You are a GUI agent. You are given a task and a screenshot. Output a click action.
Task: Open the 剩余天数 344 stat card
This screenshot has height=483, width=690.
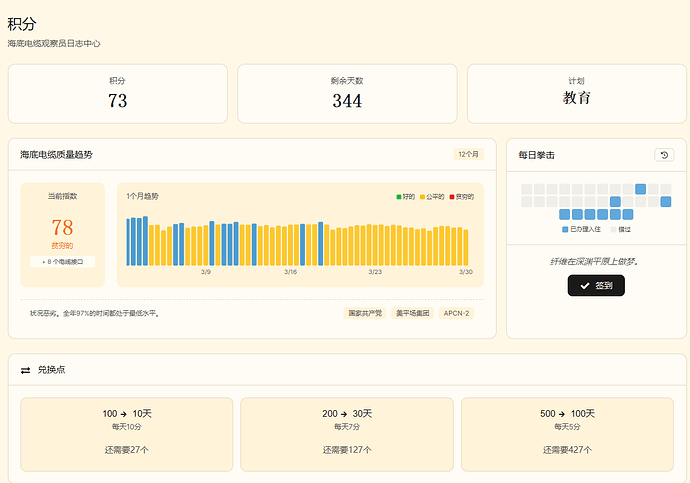(347, 94)
